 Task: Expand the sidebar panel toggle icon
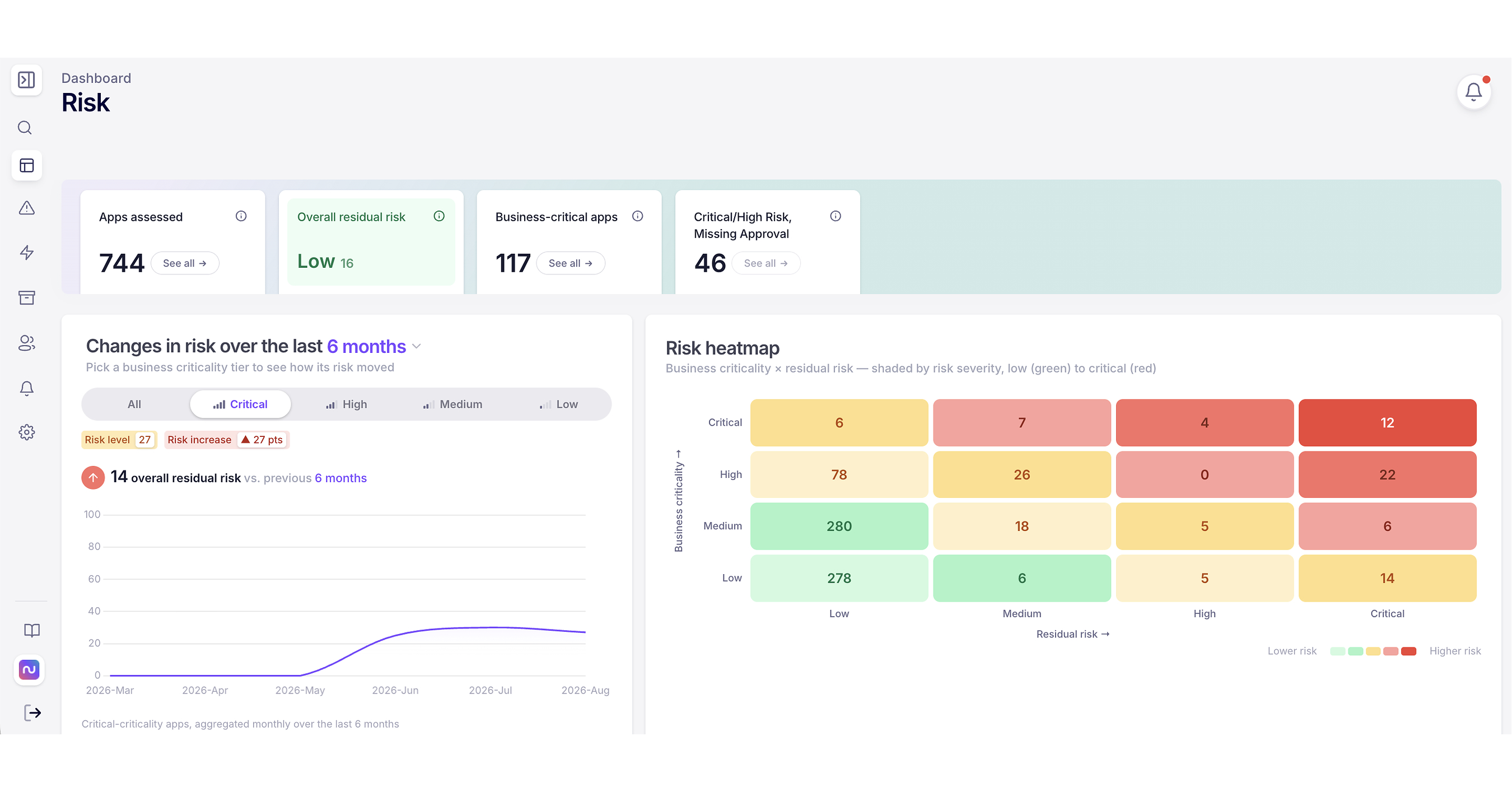(x=26, y=80)
